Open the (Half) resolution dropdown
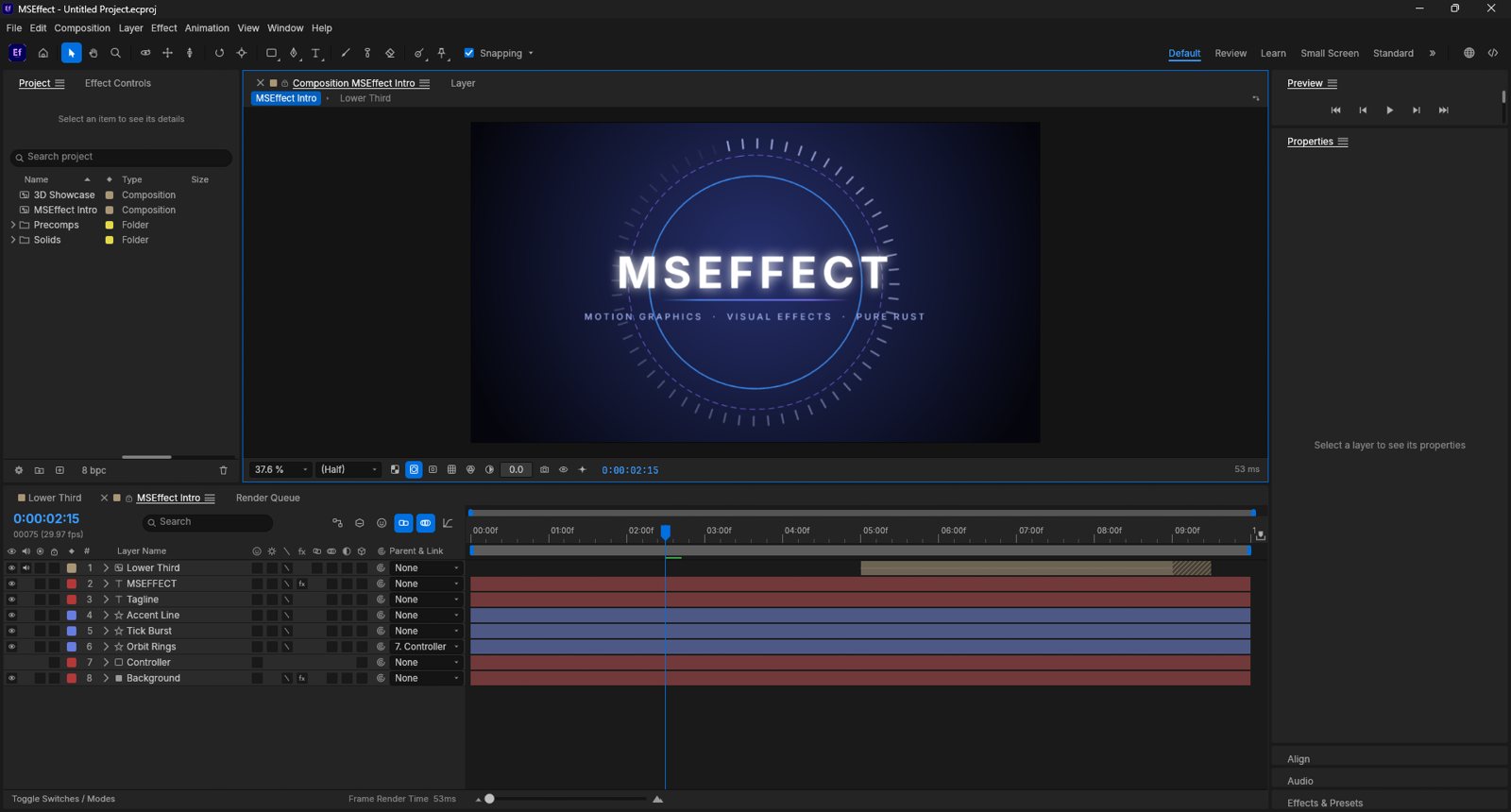 348,469
